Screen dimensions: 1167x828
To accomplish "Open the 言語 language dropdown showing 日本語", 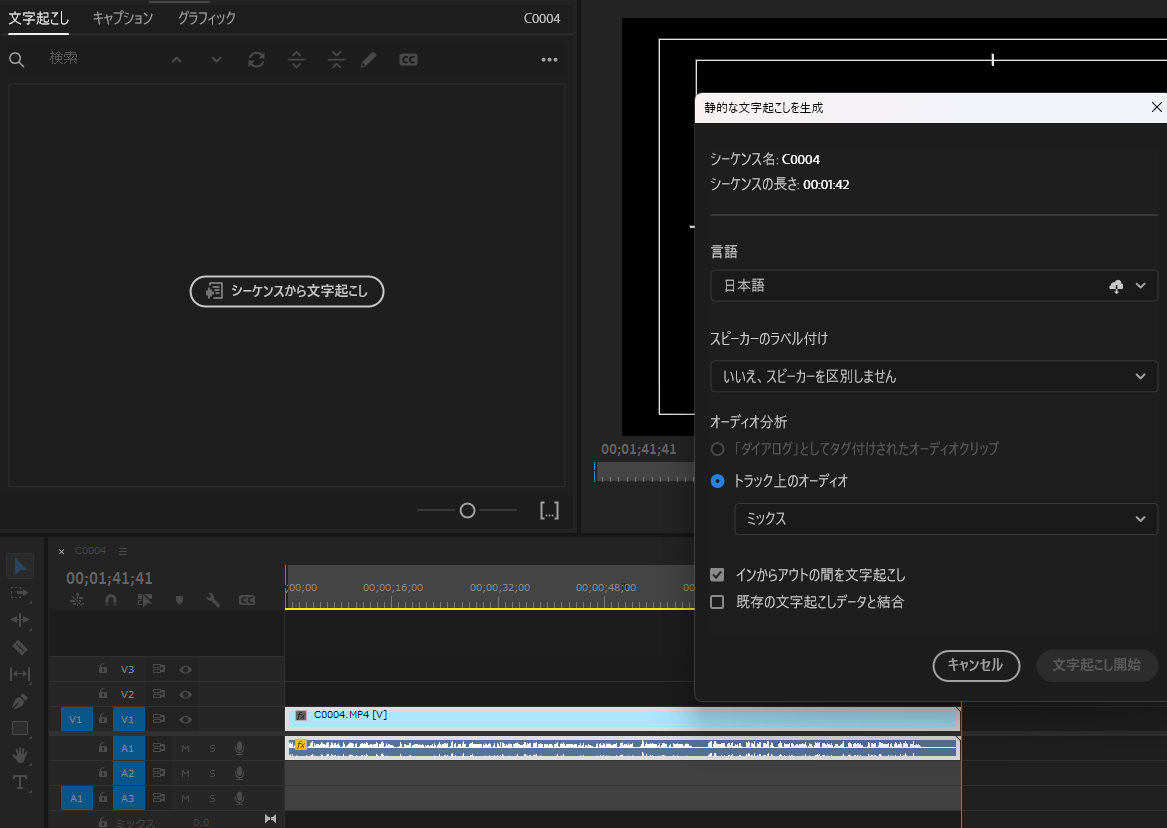I will pos(933,285).
